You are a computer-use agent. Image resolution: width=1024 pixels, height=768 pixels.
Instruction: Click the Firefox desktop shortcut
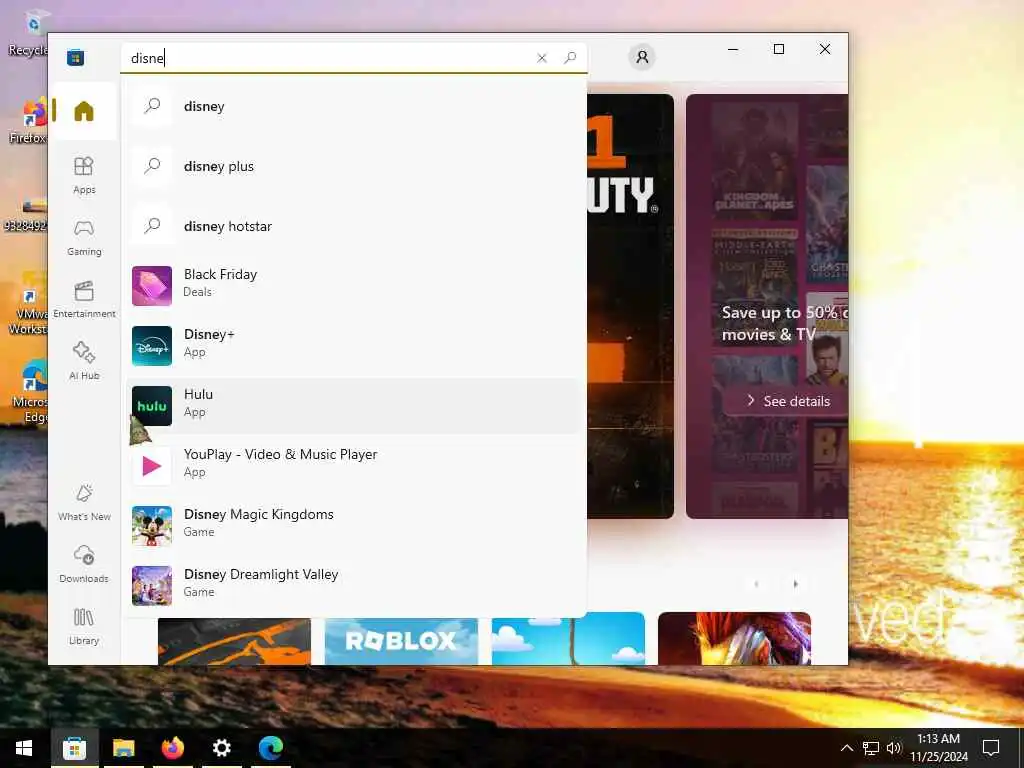click(x=27, y=121)
